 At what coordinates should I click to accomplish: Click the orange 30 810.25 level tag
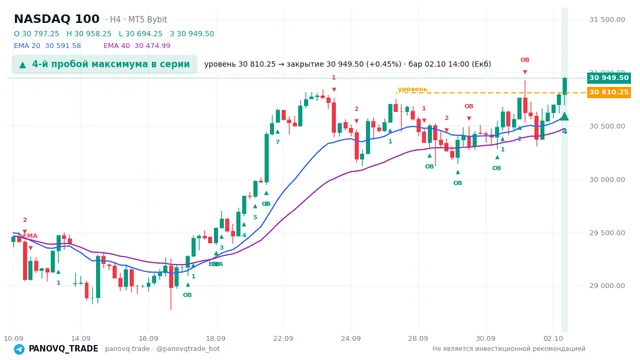point(609,92)
